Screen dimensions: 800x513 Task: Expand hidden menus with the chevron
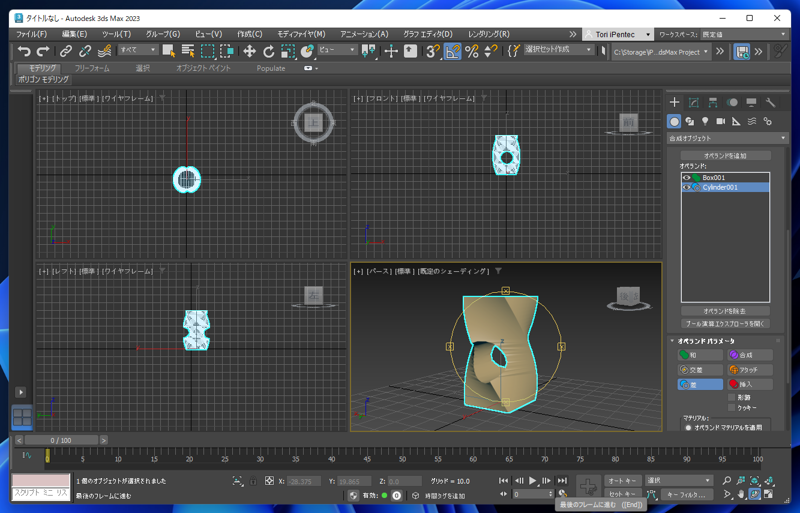pyautogui.click(x=573, y=34)
